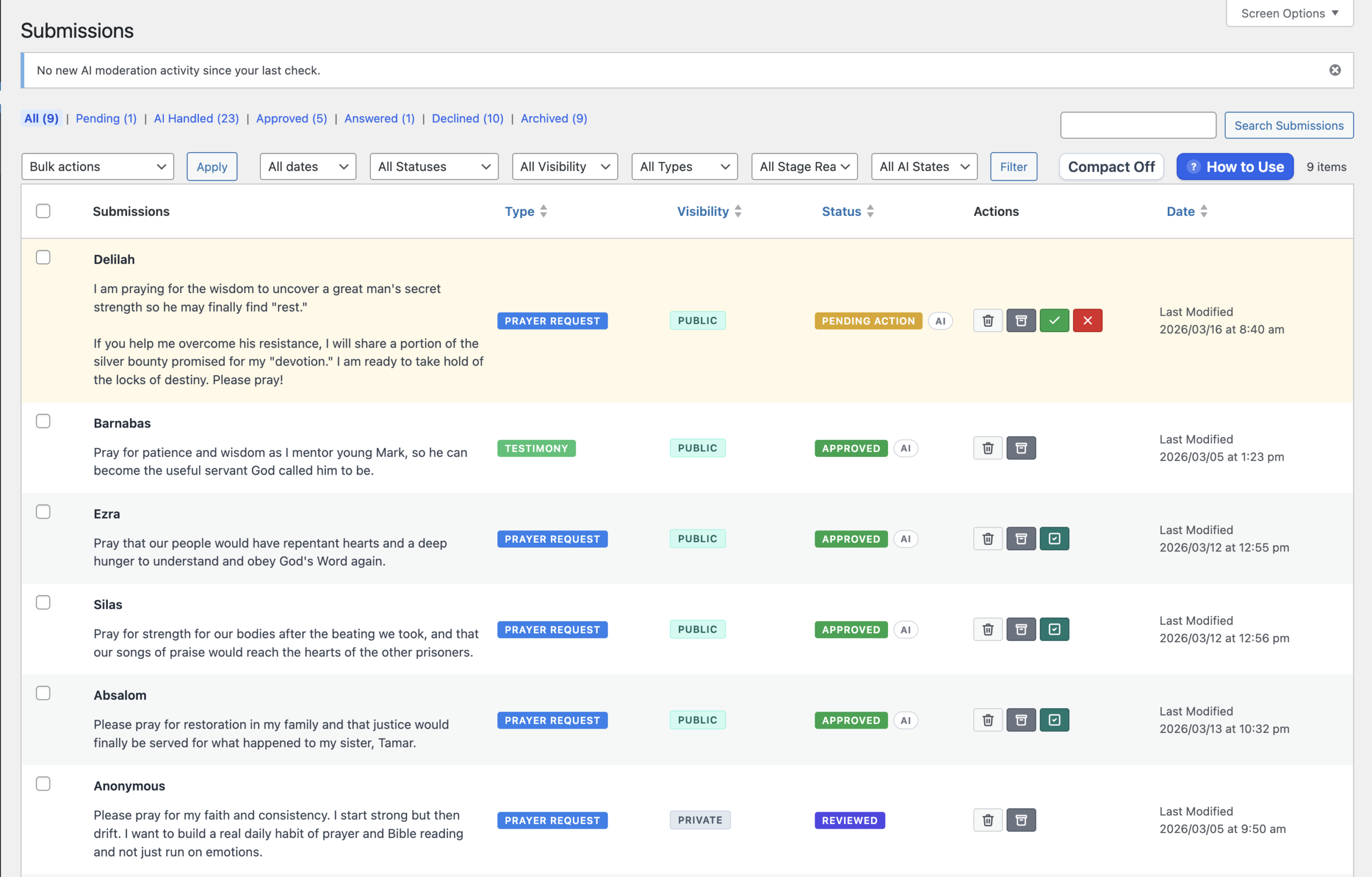
Task: Expand the All Statuses filter
Action: [434, 166]
